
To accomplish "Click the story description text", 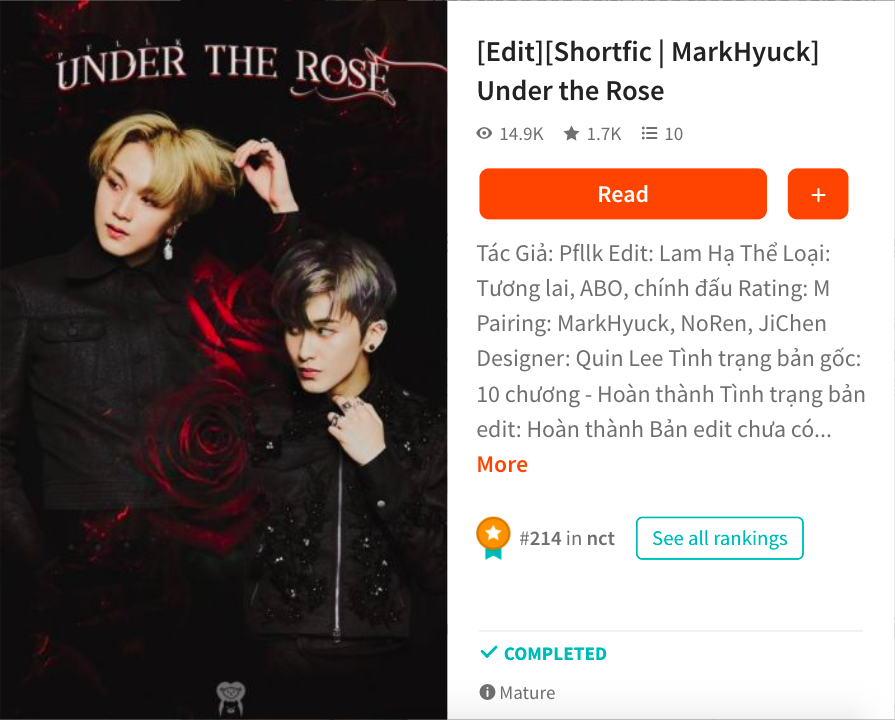I will pos(671,341).
